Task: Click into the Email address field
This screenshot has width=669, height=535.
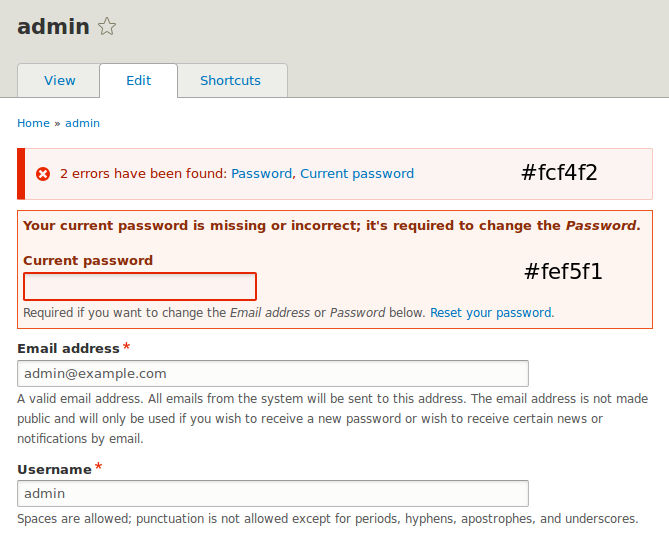Action: tap(273, 373)
